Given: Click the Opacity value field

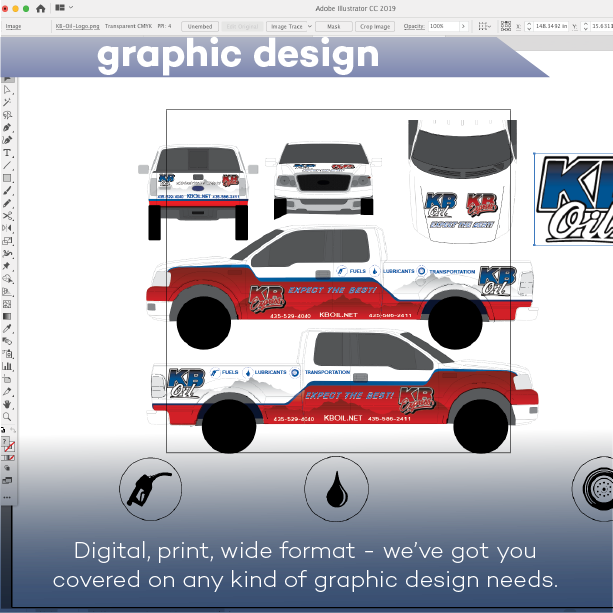Looking at the screenshot, I should coord(443,26).
